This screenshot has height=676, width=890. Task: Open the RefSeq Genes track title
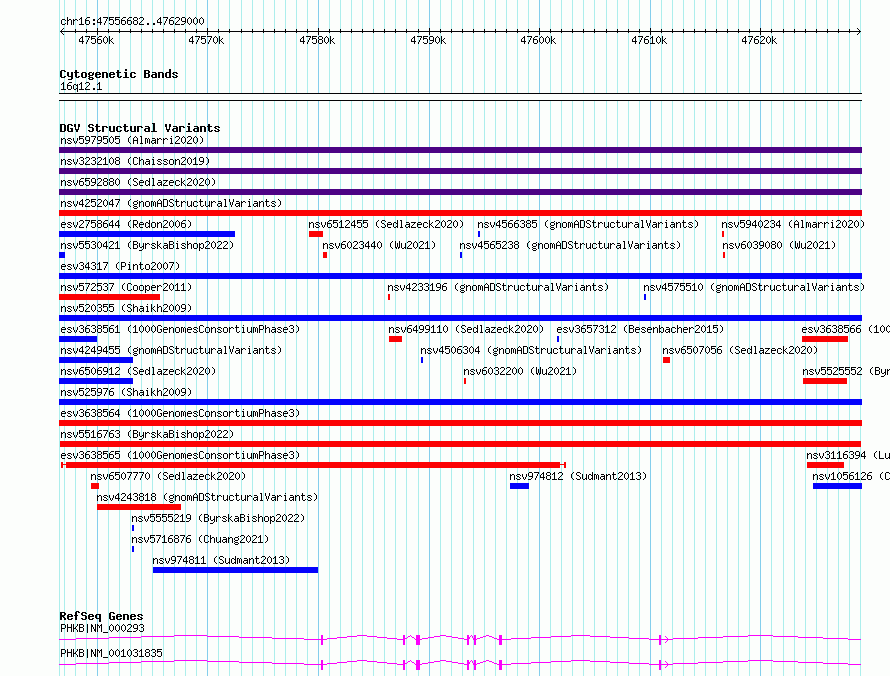pos(101,616)
